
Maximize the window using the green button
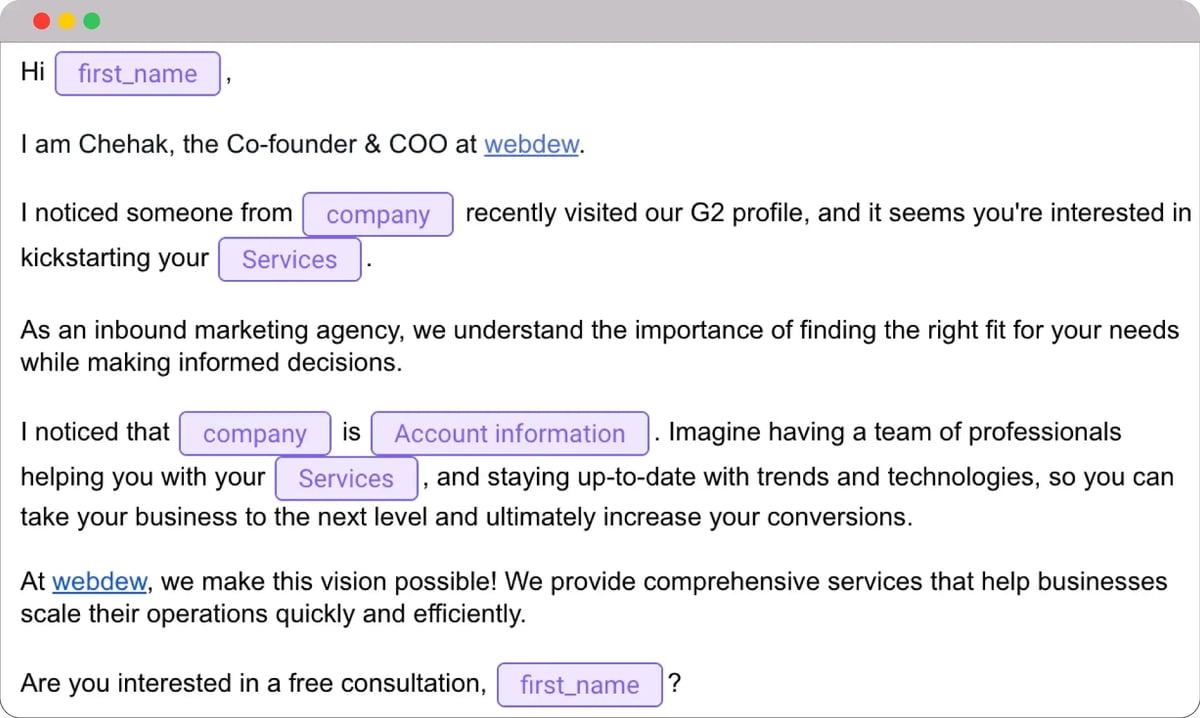(x=92, y=21)
